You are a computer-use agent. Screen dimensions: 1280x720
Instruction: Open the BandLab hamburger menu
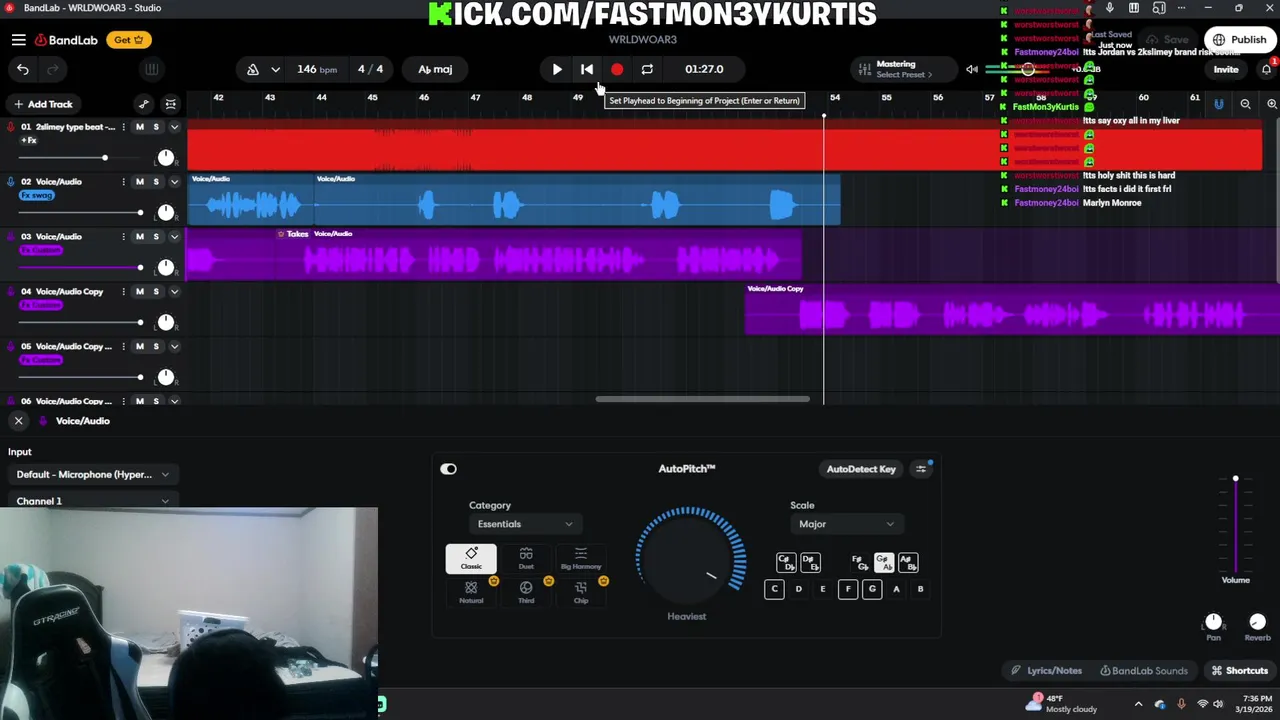[x=19, y=40]
